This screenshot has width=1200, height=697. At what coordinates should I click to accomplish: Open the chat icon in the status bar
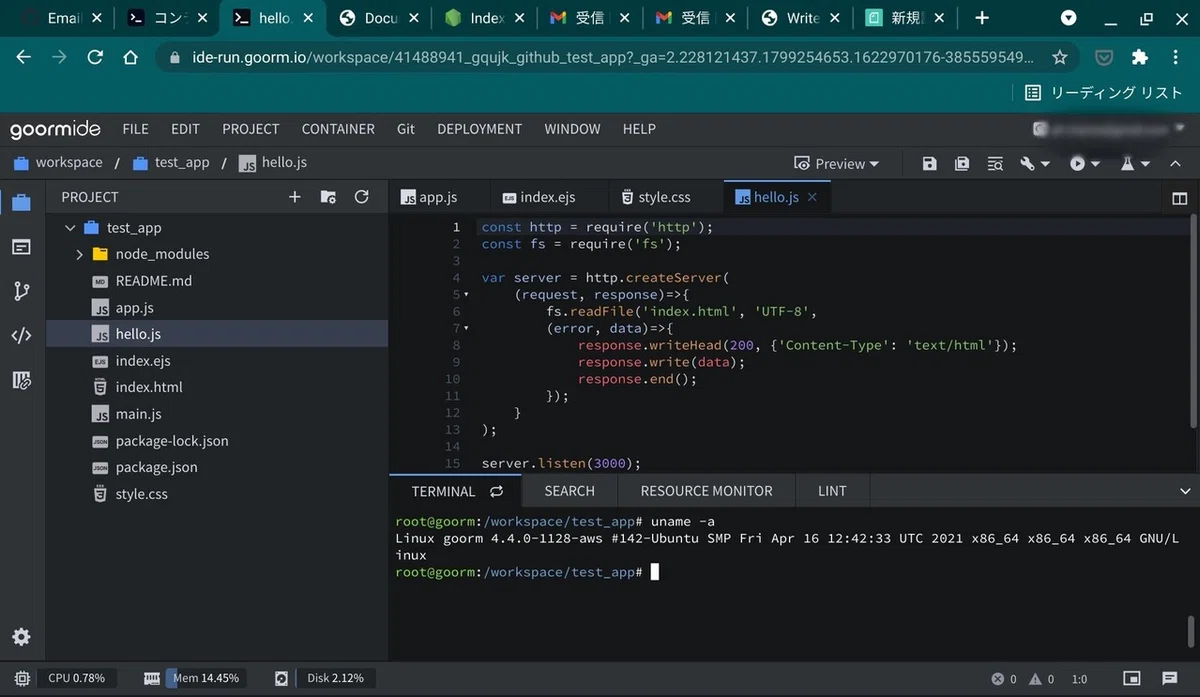click(1170, 679)
